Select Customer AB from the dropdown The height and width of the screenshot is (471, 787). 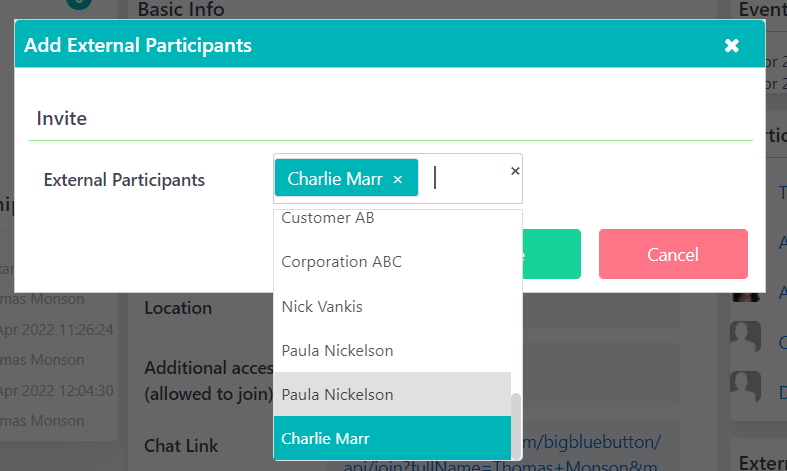(x=392, y=218)
